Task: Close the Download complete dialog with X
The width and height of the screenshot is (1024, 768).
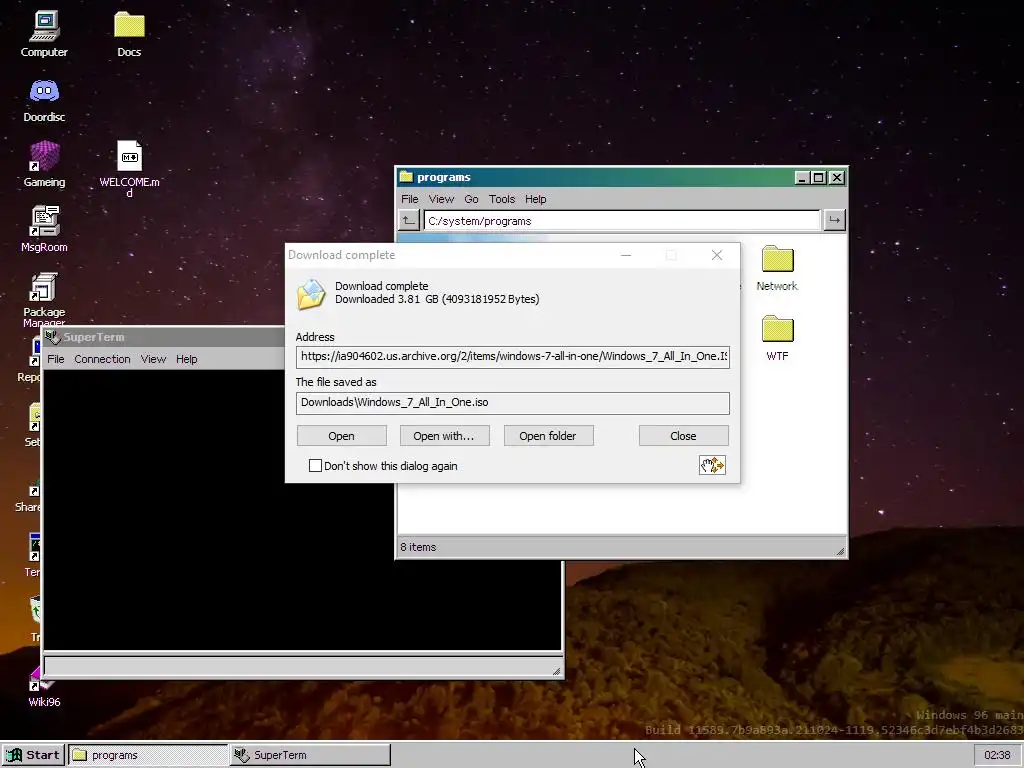Action: coord(716,255)
